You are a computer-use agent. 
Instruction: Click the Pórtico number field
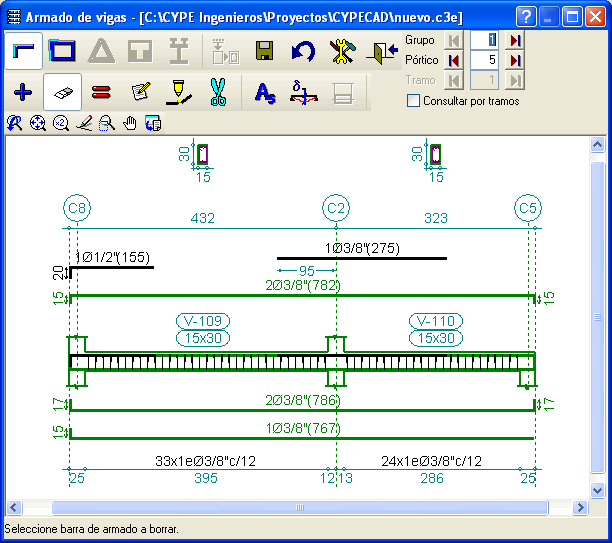click(484, 61)
